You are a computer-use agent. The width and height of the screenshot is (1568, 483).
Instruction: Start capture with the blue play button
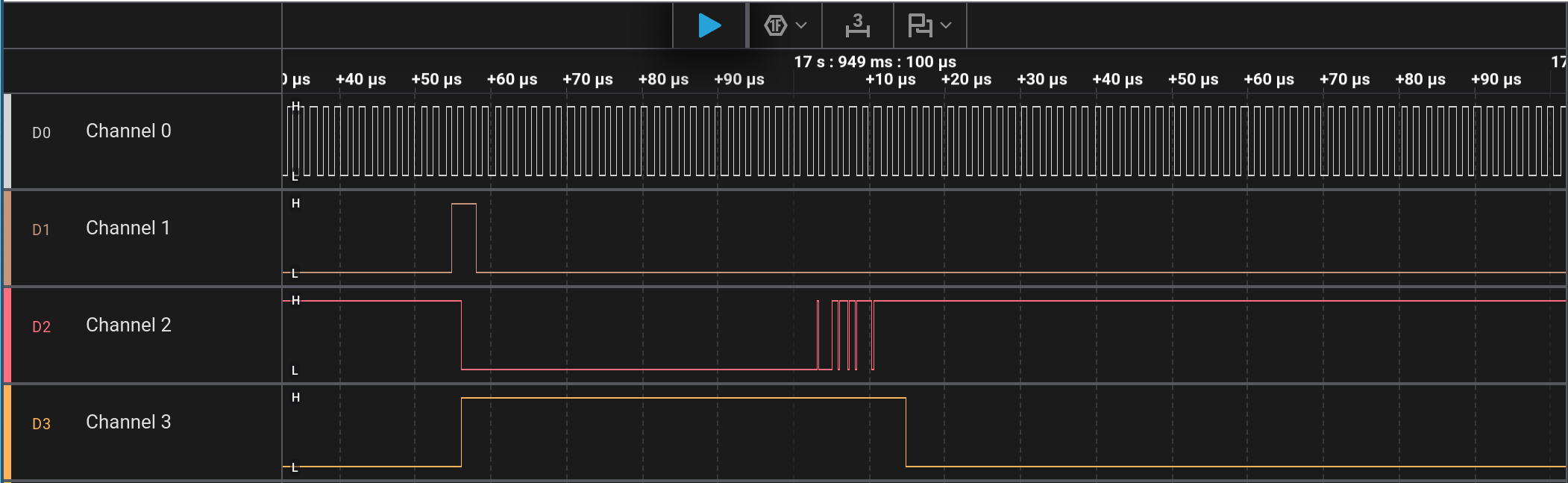709,25
